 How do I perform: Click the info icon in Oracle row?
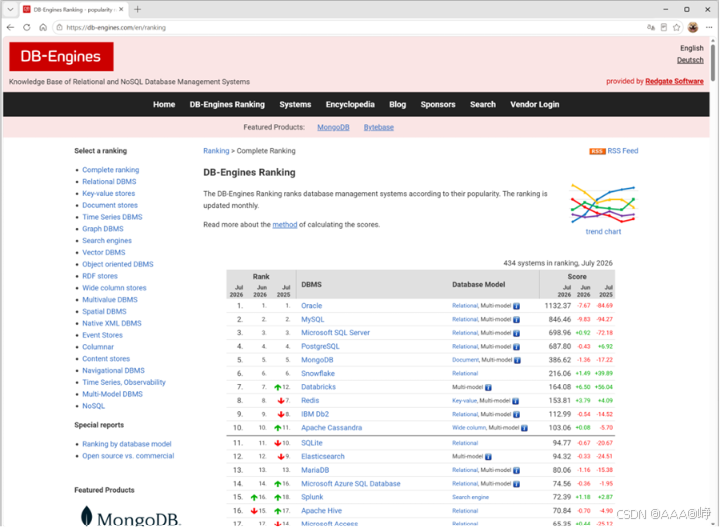517,306
